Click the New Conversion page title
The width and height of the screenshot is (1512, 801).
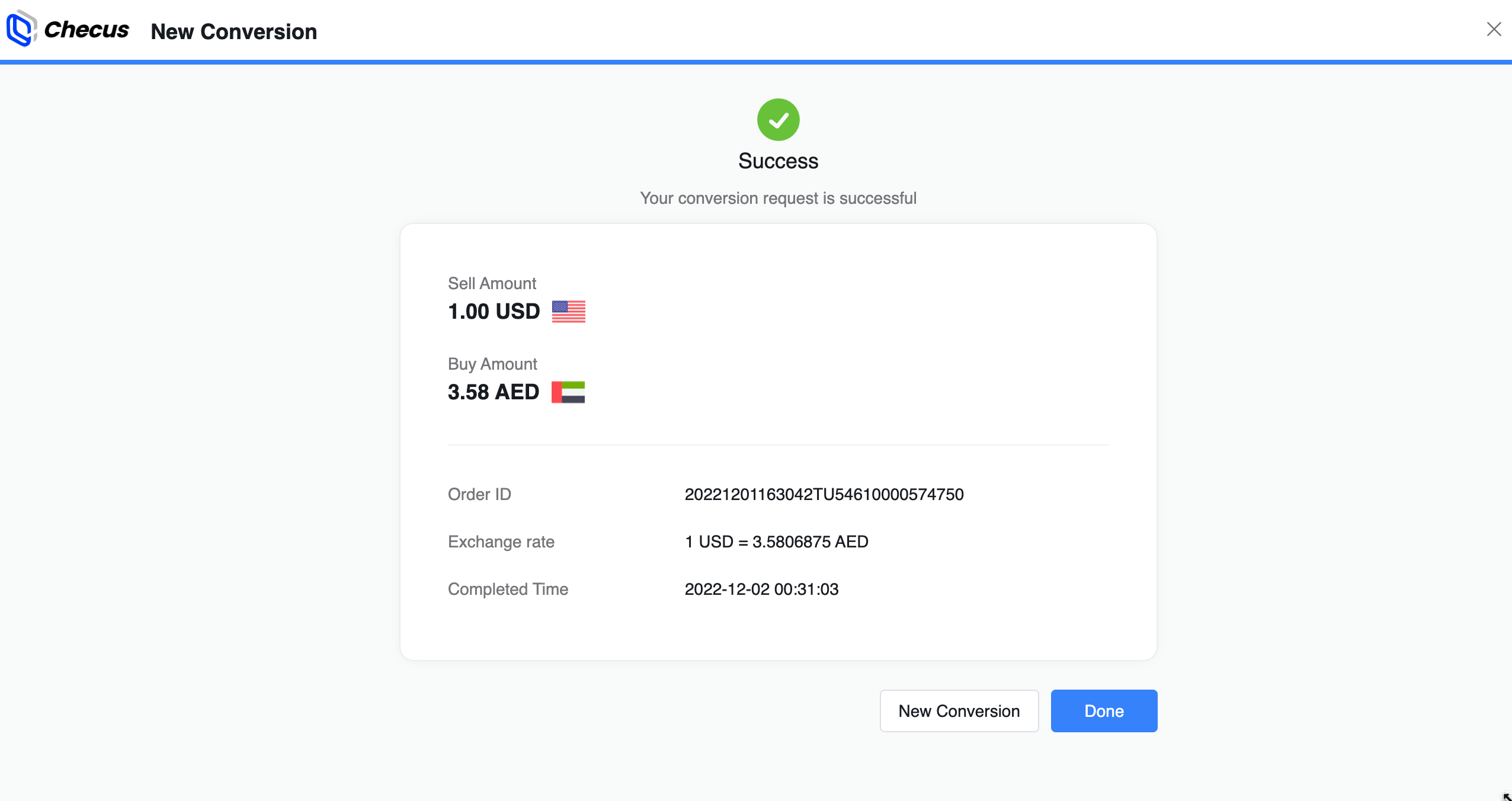click(x=233, y=31)
